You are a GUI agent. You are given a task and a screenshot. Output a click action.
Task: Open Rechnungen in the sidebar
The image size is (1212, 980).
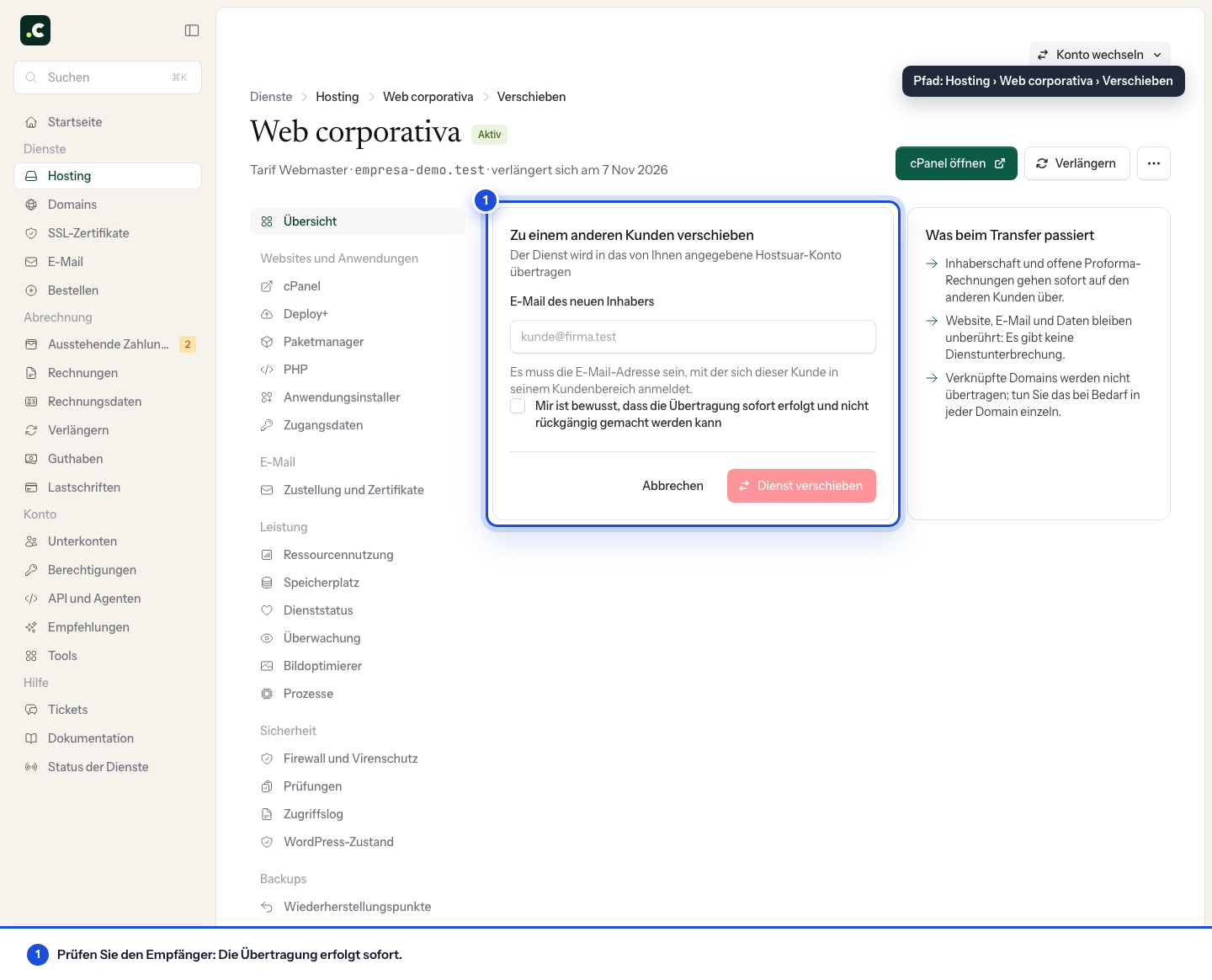tap(108, 373)
